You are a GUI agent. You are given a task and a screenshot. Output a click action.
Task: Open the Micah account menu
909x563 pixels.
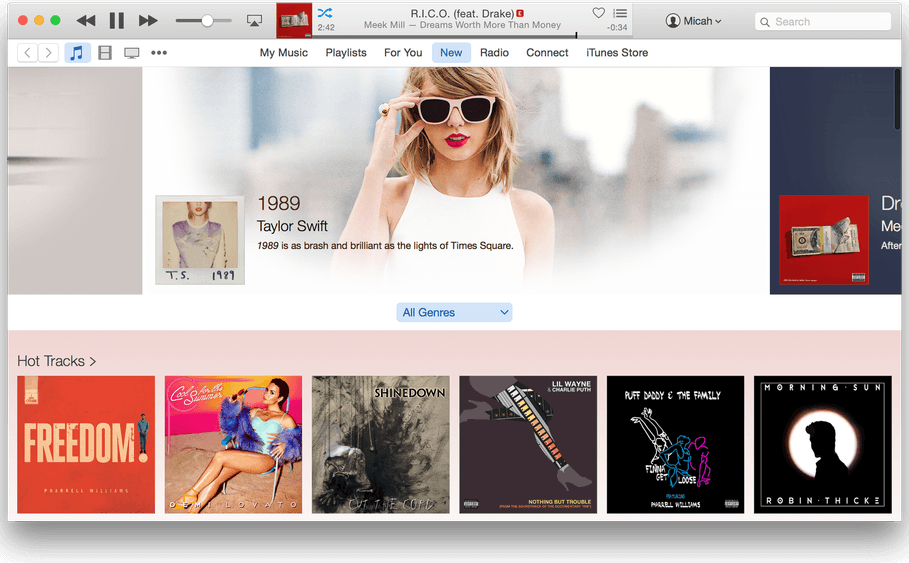point(693,21)
